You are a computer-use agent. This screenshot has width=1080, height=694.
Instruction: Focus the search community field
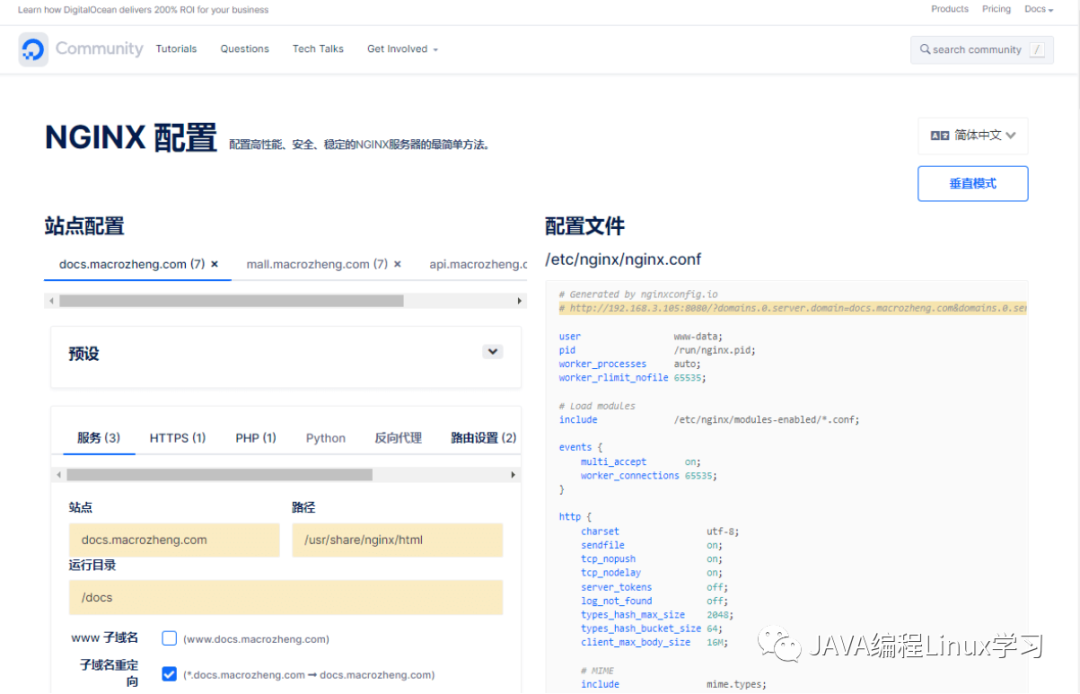coord(982,50)
